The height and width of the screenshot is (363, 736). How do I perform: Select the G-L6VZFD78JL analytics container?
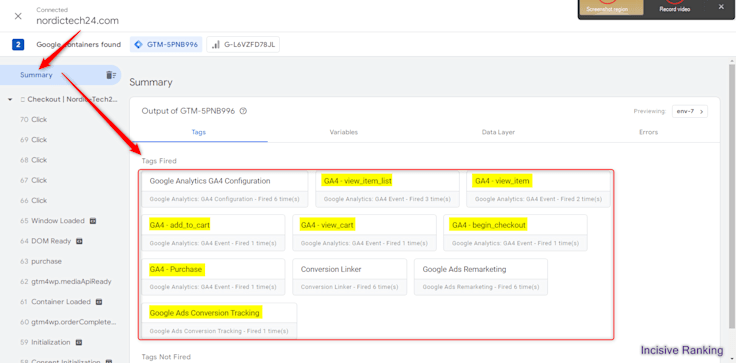coord(243,45)
